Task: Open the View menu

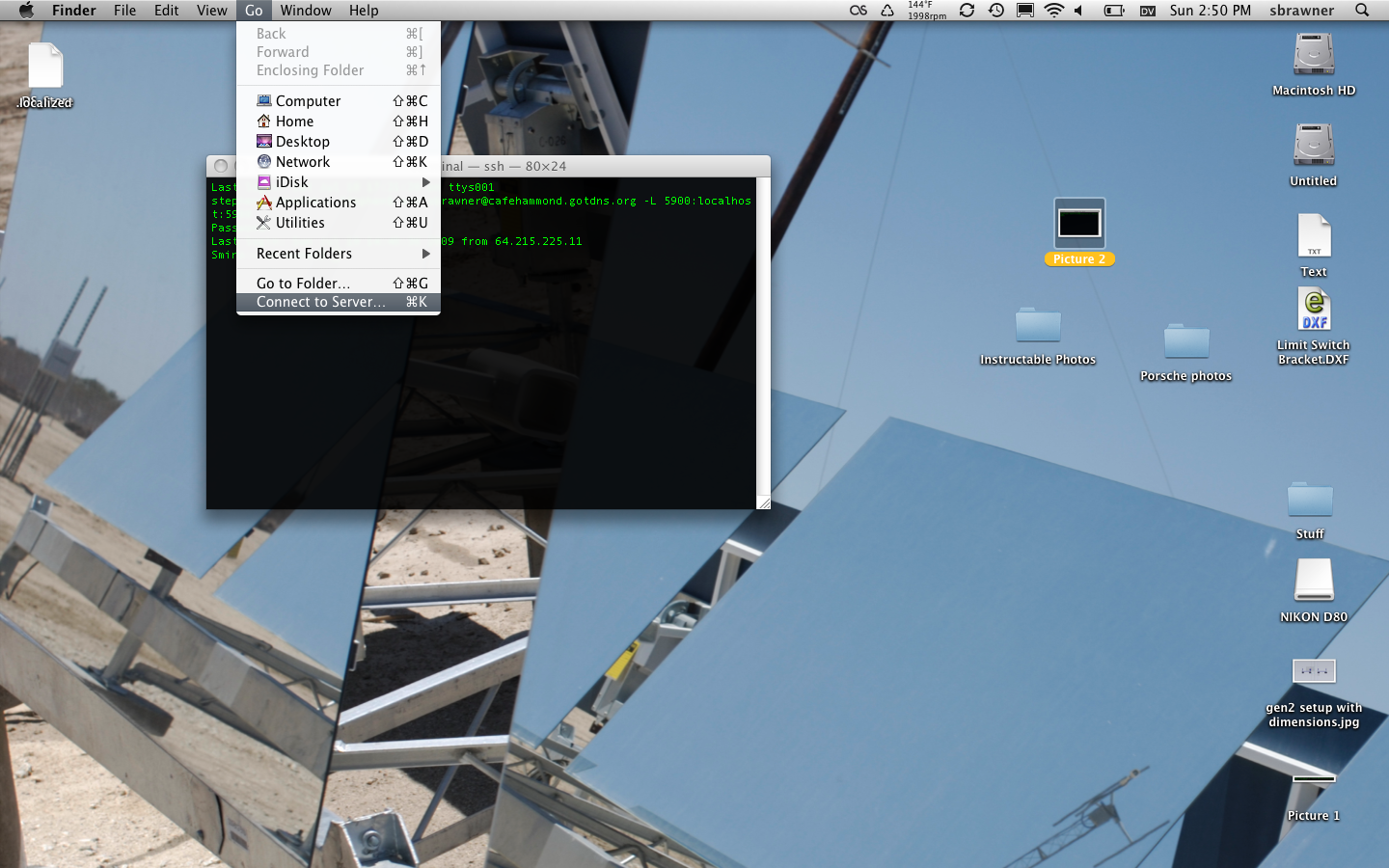Action: [211, 11]
